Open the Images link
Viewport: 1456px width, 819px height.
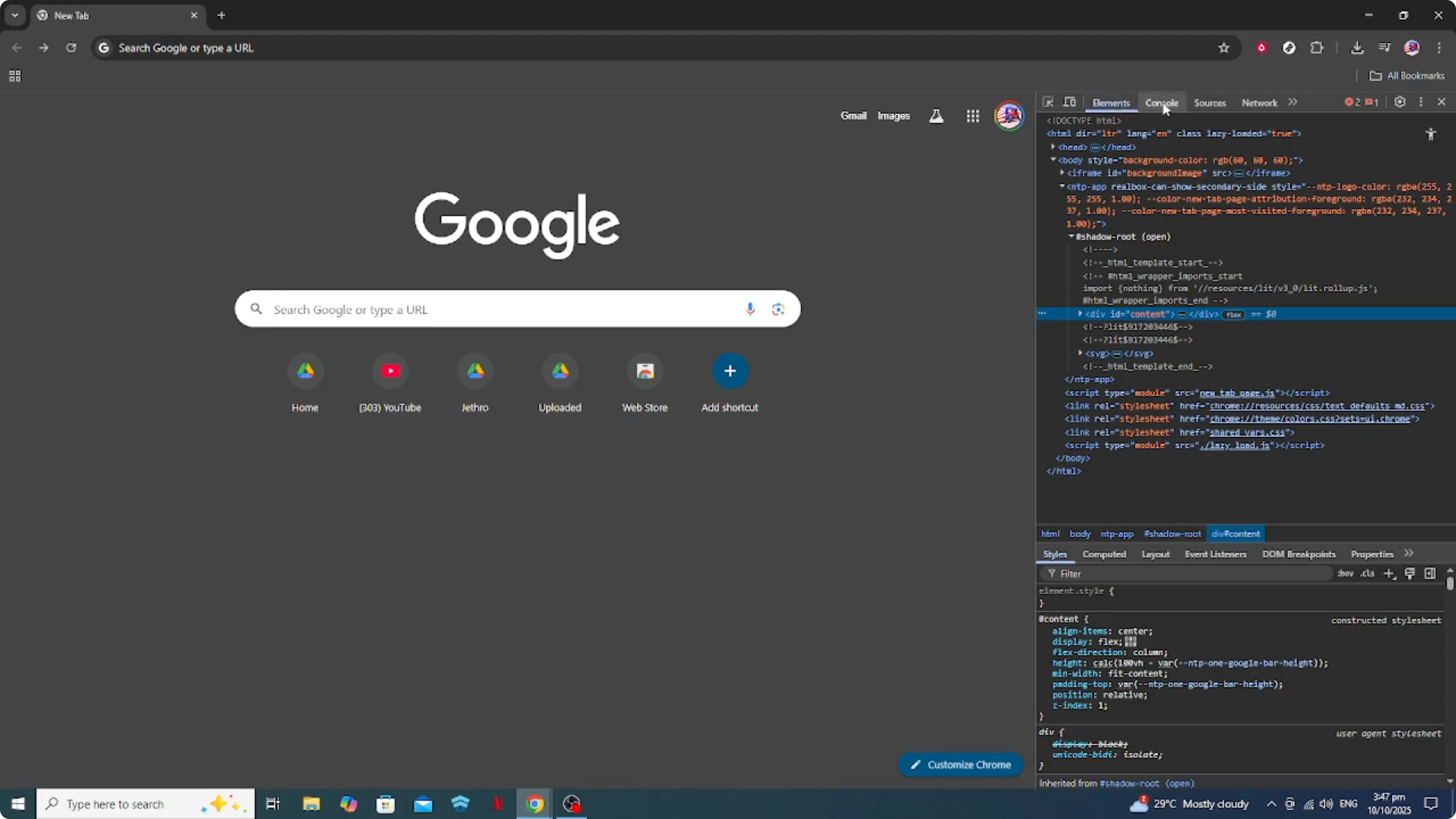(894, 116)
